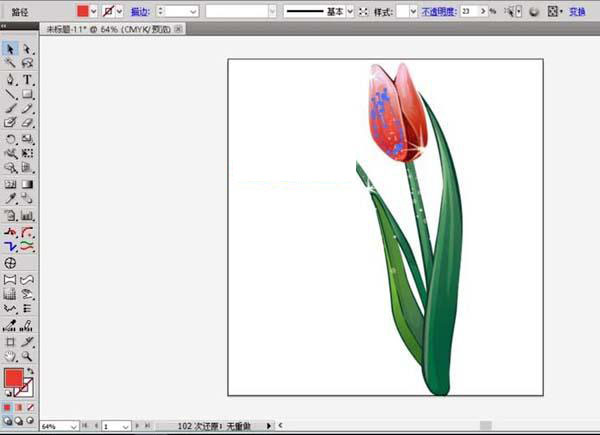
Task: Select the Magic Wand tool
Action: pyautogui.click(x=10, y=62)
